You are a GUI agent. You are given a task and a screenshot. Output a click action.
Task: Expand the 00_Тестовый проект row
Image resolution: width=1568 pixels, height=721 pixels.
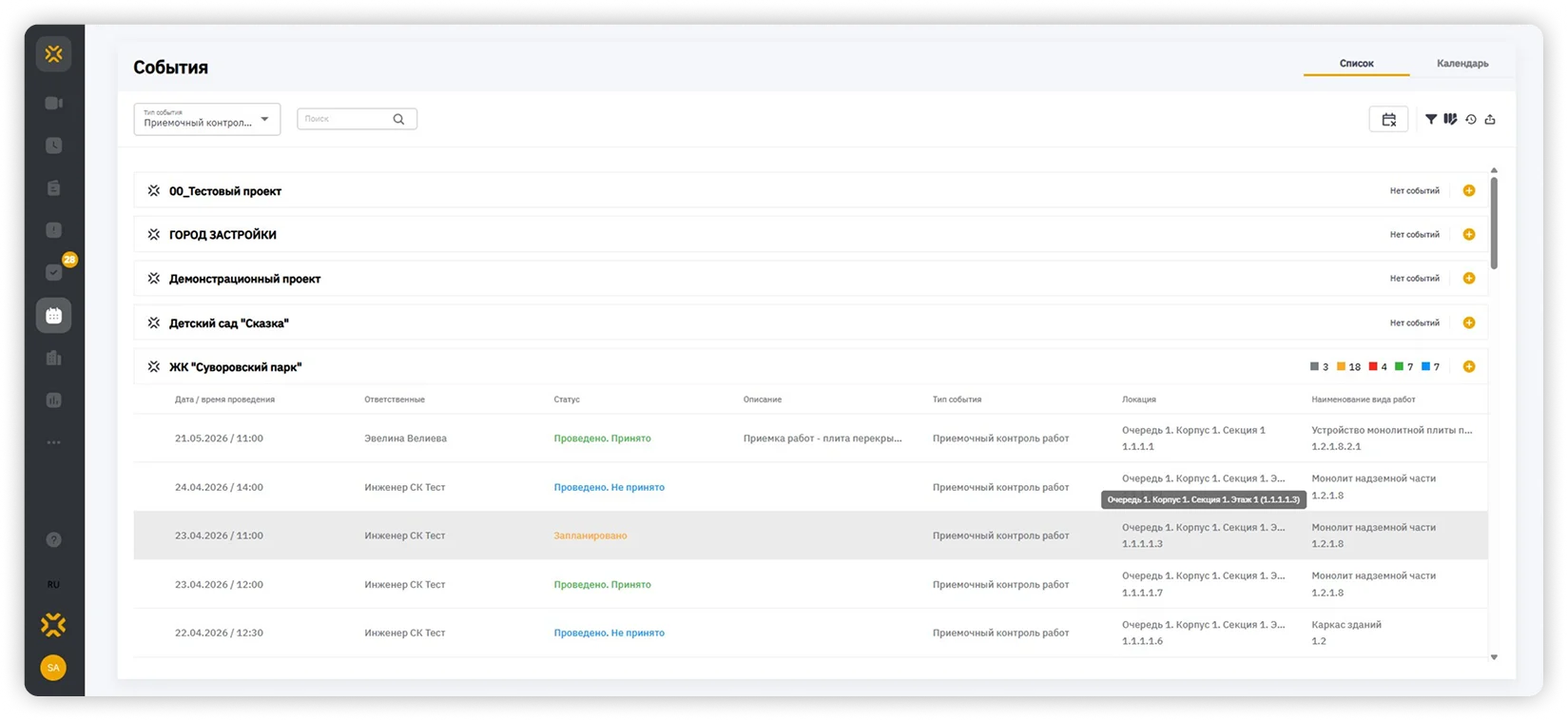pos(811,191)
